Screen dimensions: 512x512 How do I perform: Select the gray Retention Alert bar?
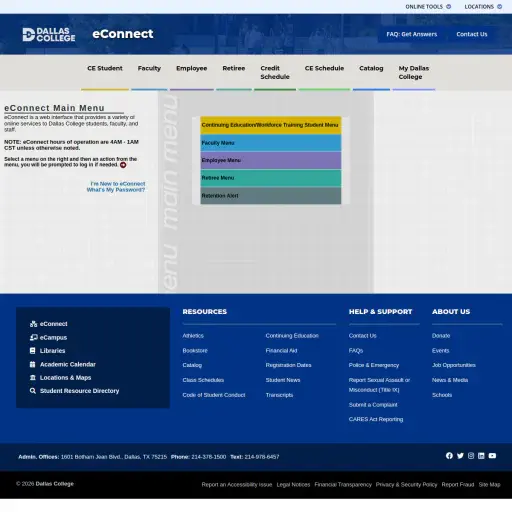[271, 196]
